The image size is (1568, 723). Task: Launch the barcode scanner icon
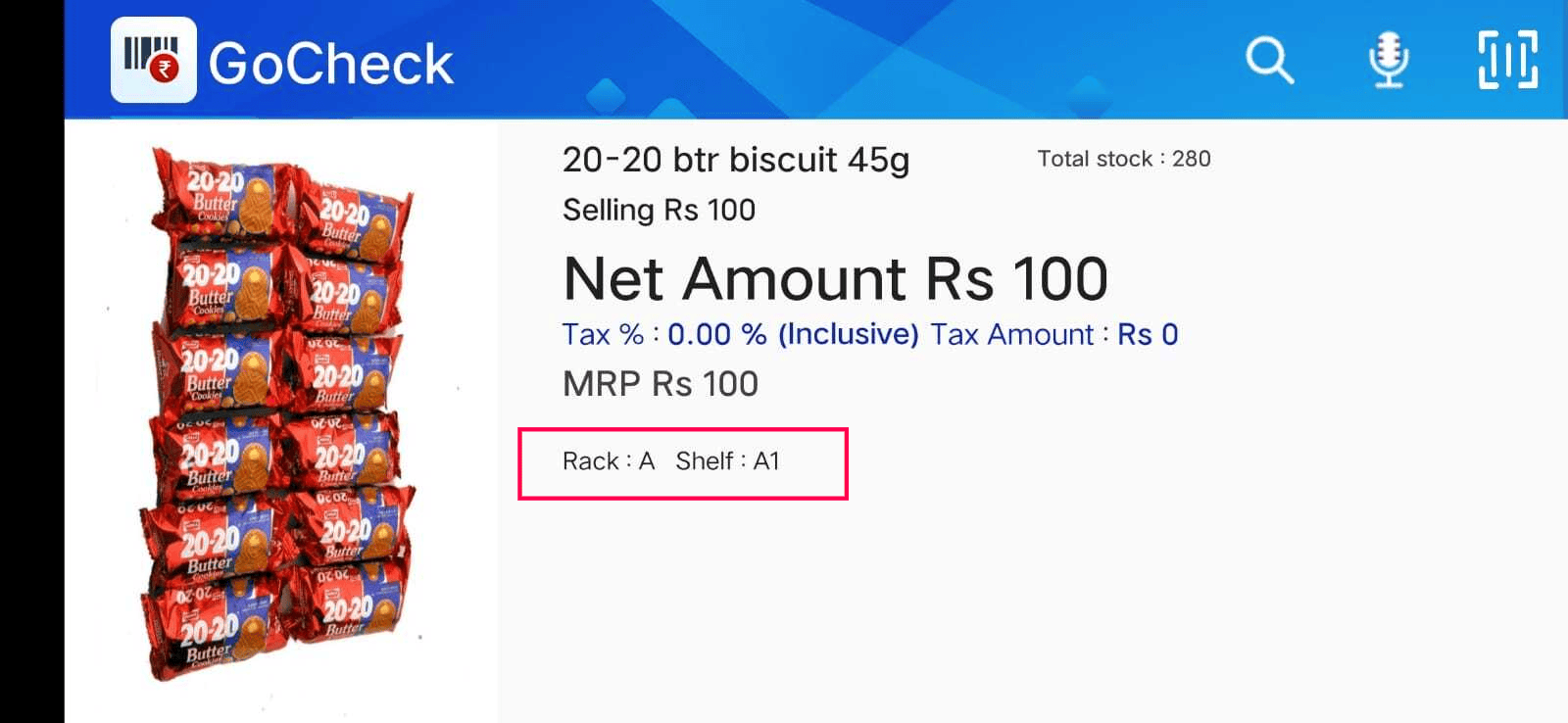coord(1507,60)
